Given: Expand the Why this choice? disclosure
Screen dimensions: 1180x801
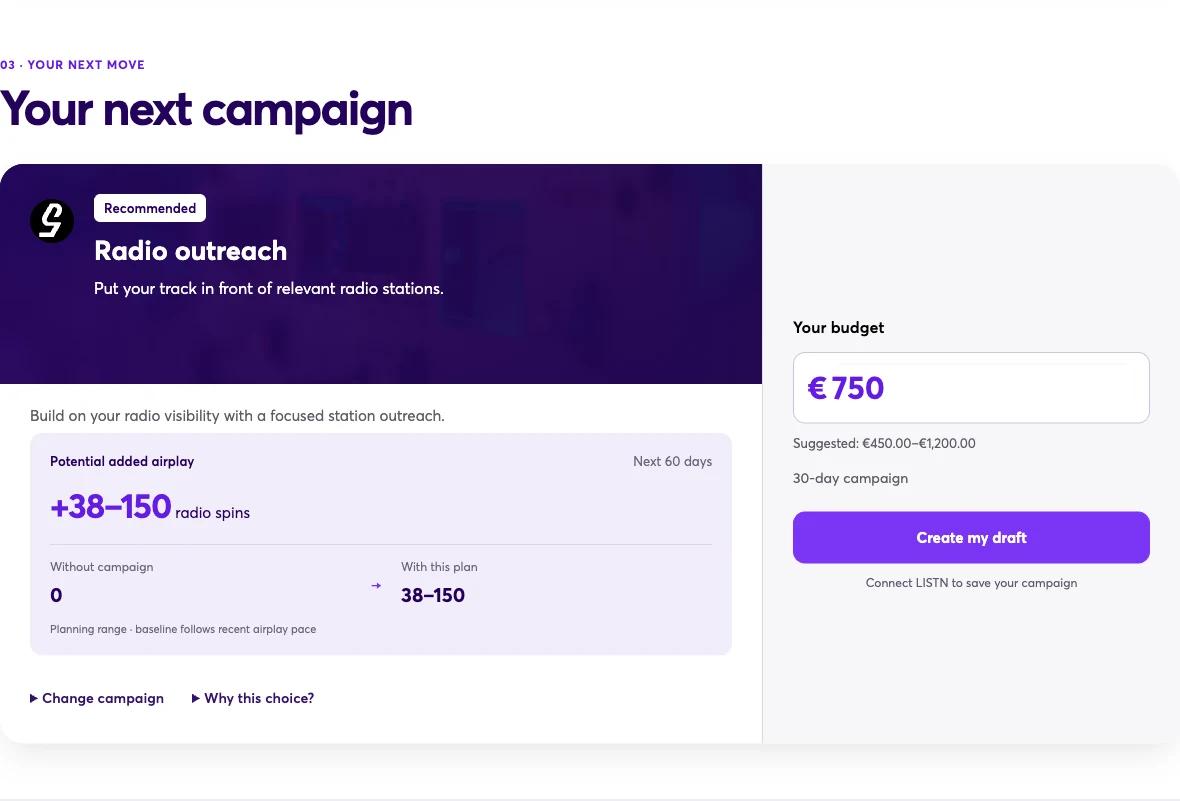Looking at the screenshot, I should coord(253,699).
